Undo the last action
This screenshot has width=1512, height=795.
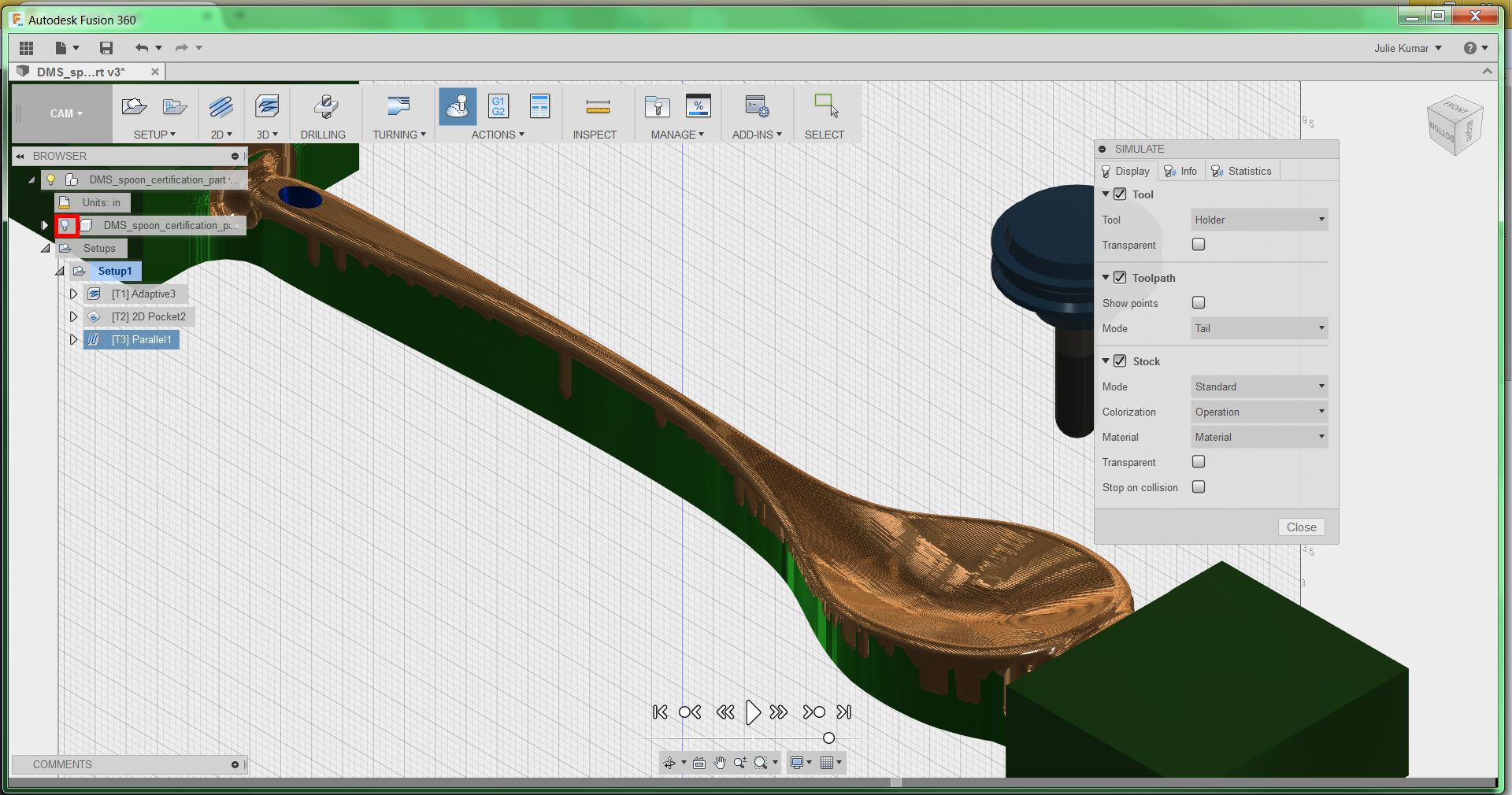pos(142,48)
